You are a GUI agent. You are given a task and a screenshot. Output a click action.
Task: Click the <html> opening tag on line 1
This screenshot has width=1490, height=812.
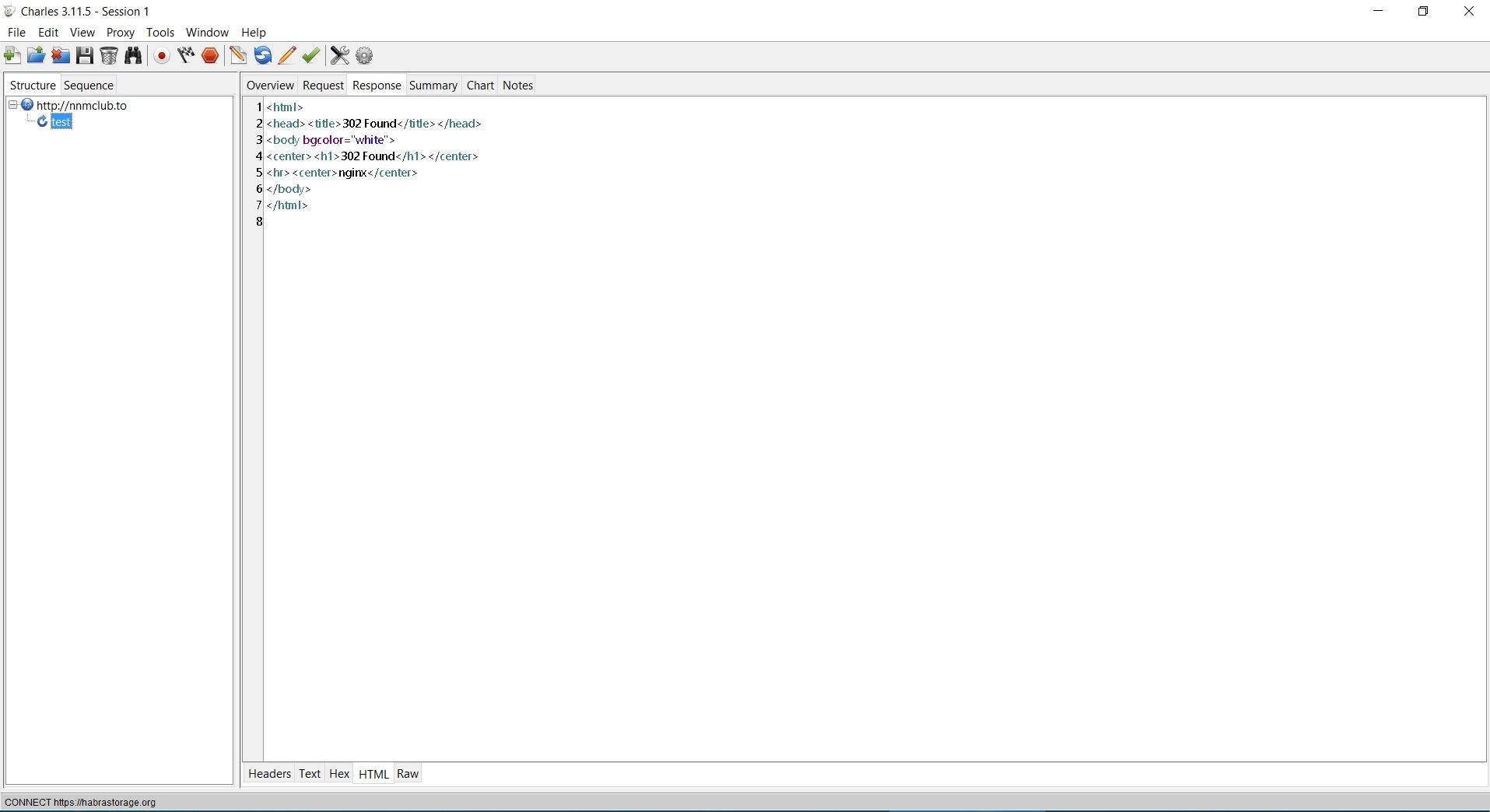pyautogui.click(x=285, y=107)
